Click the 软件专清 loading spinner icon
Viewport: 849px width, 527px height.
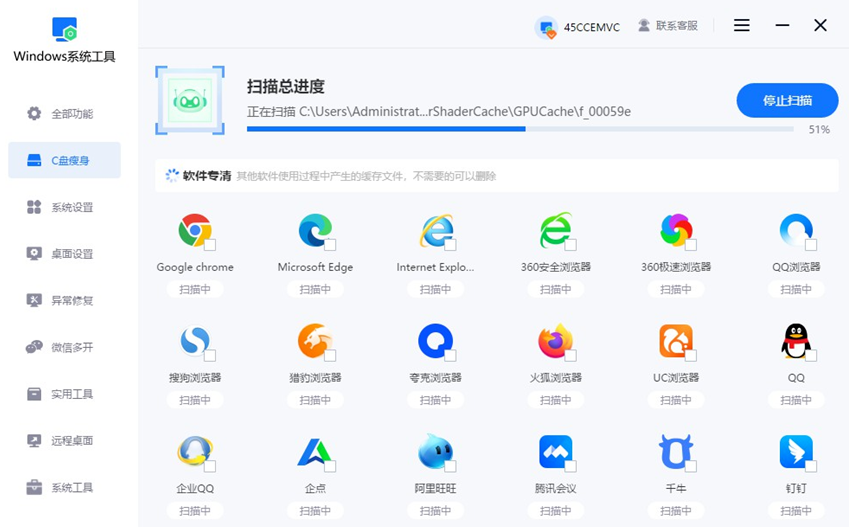(x=172, y=175)
